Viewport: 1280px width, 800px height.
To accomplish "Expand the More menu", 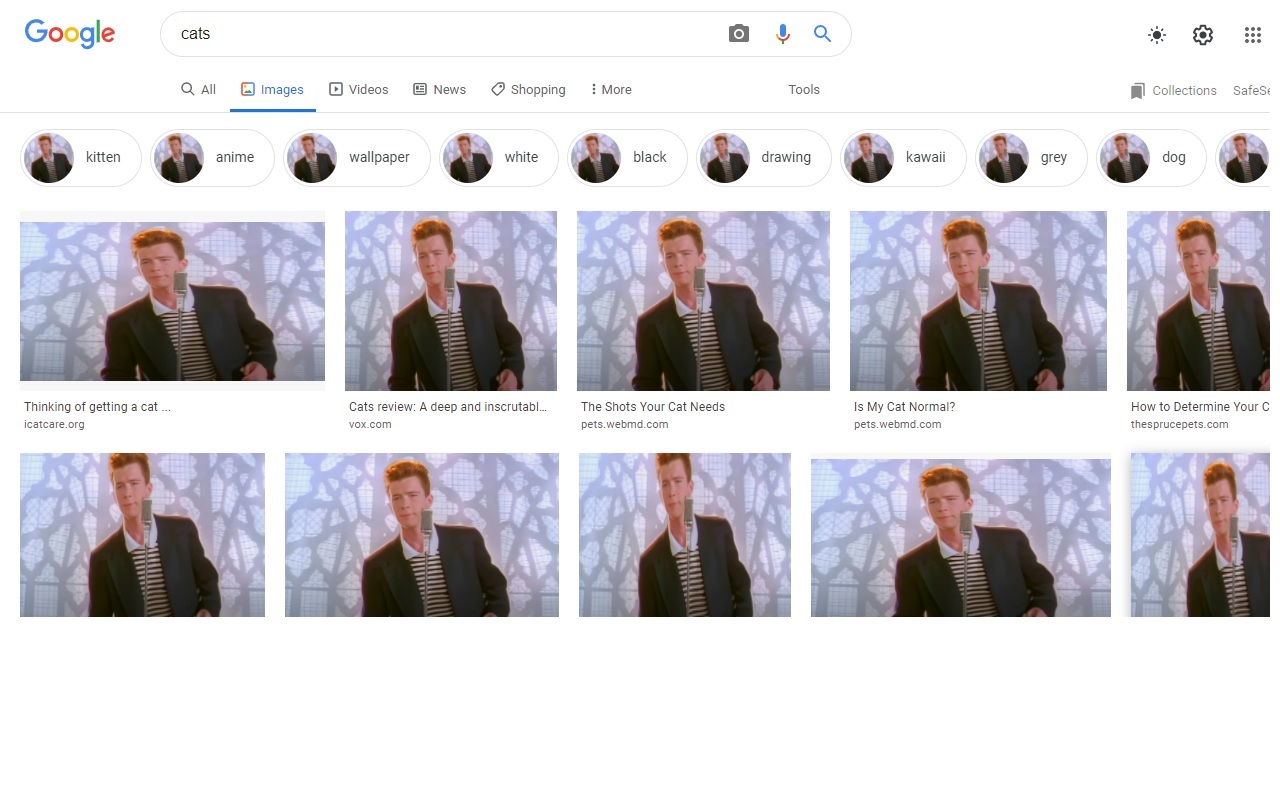I will pos(611,90).
